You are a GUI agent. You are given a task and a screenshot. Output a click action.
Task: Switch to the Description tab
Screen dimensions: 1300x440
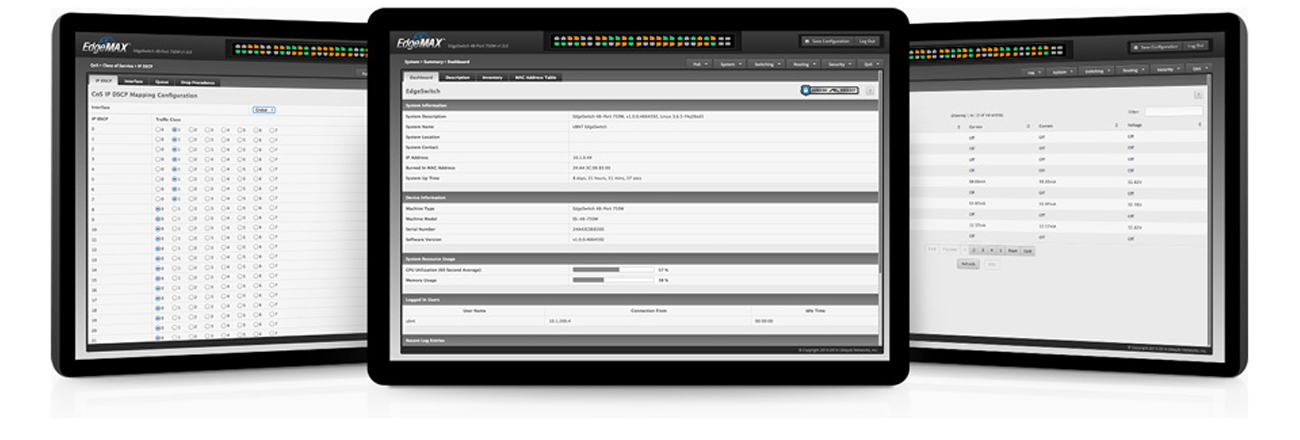tap(458, 77)
